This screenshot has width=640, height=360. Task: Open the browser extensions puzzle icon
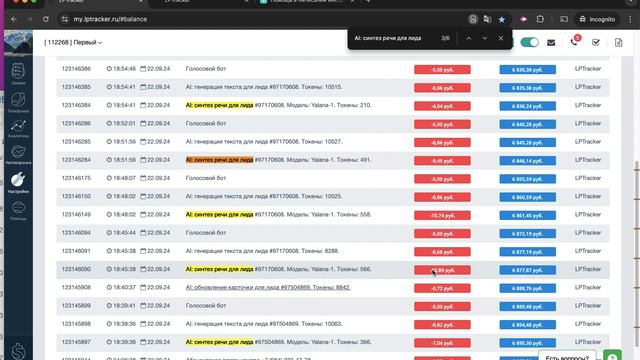pyautogui.click(x=540, y=19)
